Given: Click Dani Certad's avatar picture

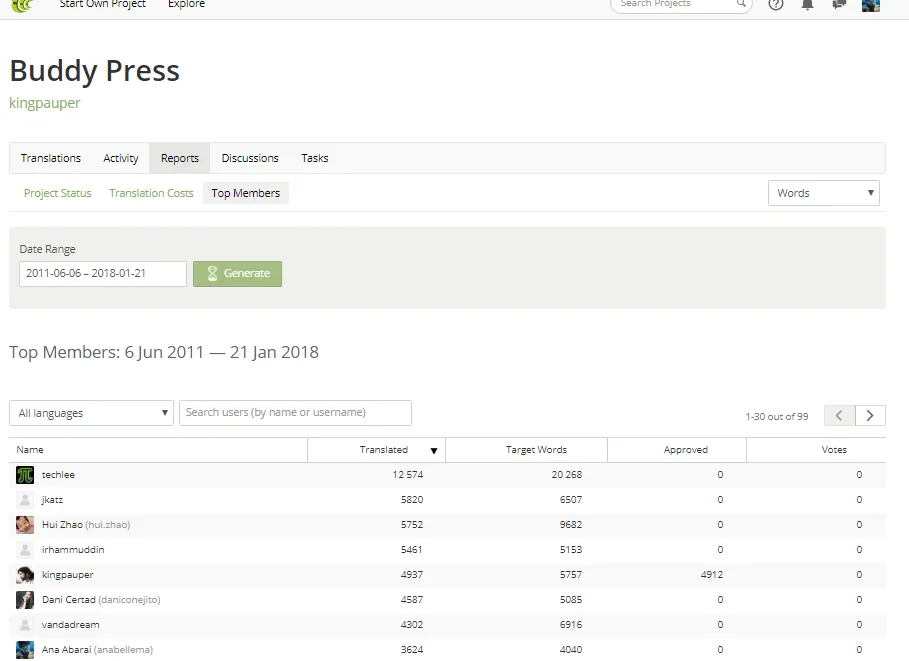Looking at the screenshot, I should pos(25,600).
